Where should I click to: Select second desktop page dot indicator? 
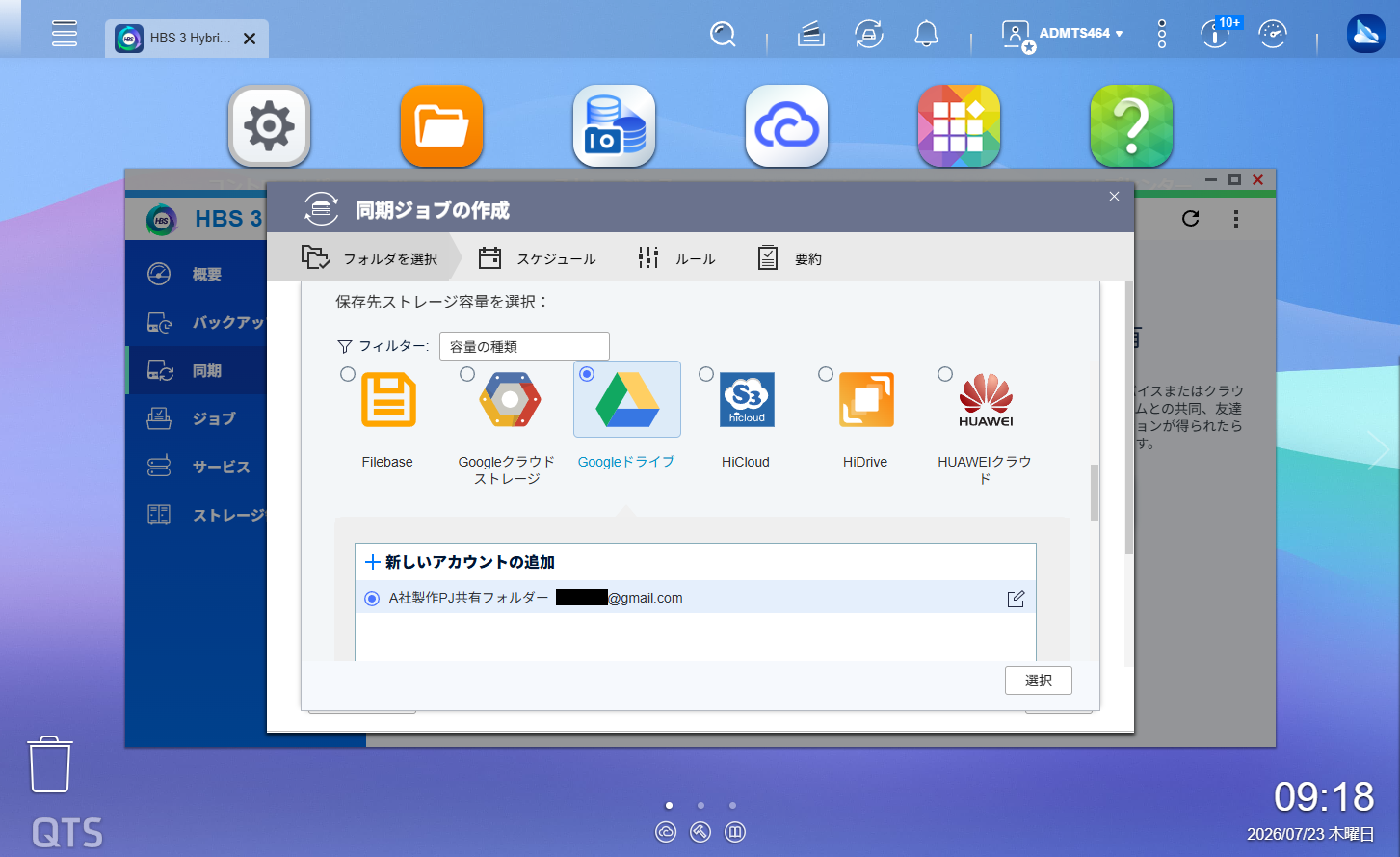[x=700, y=805]
